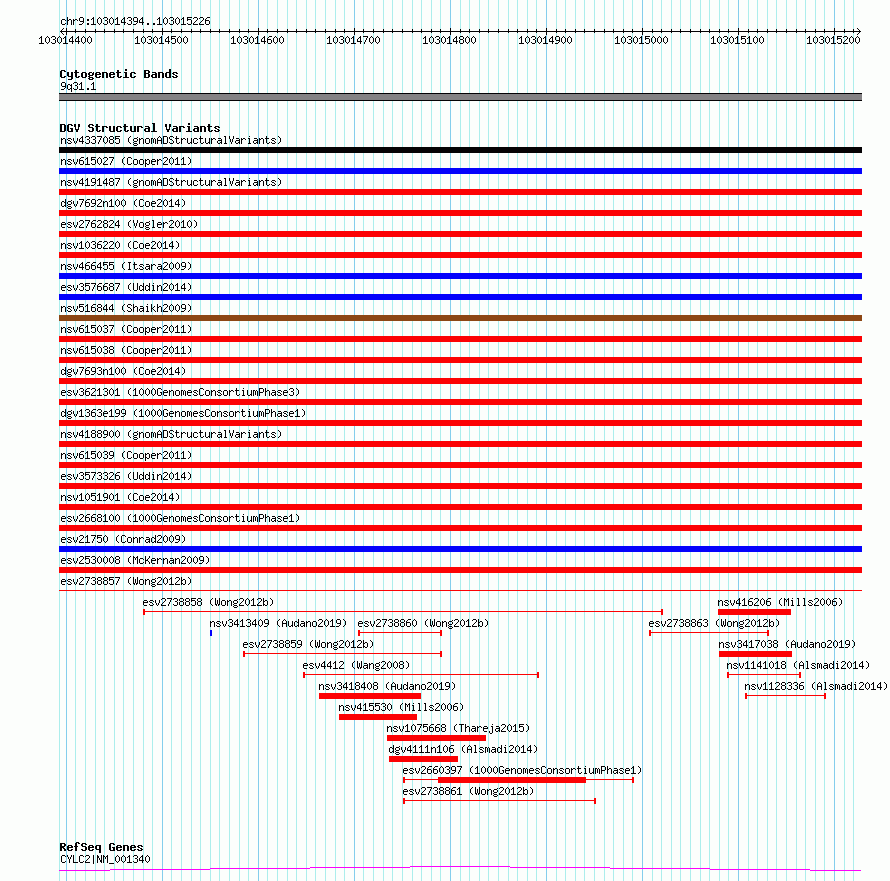Open the nsv615027 (Cooper2011) variant
The image size is (890, 881).
(x=126, y=161)
